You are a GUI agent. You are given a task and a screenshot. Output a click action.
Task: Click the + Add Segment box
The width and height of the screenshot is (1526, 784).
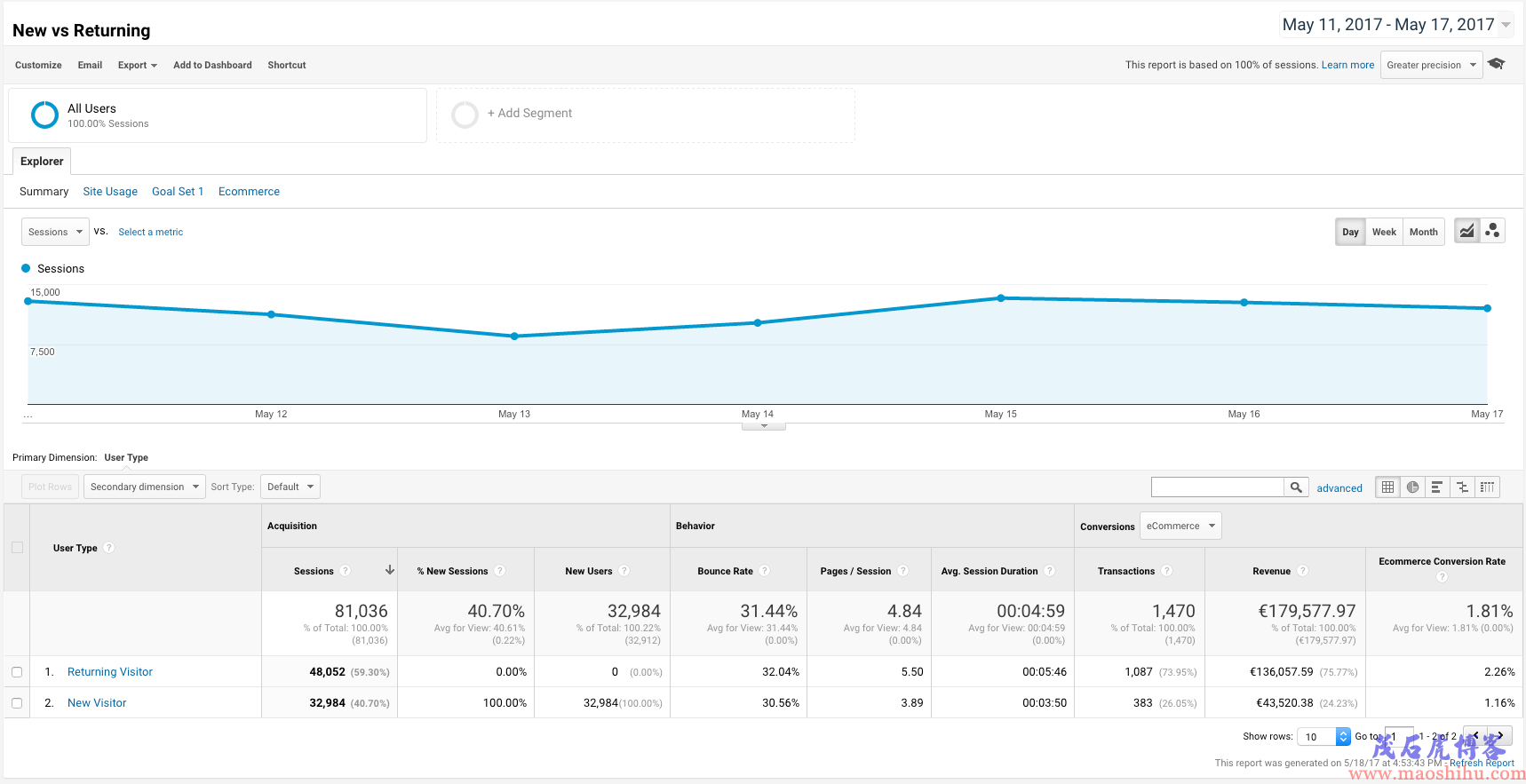pyautogui.click(x=646, y=115)
